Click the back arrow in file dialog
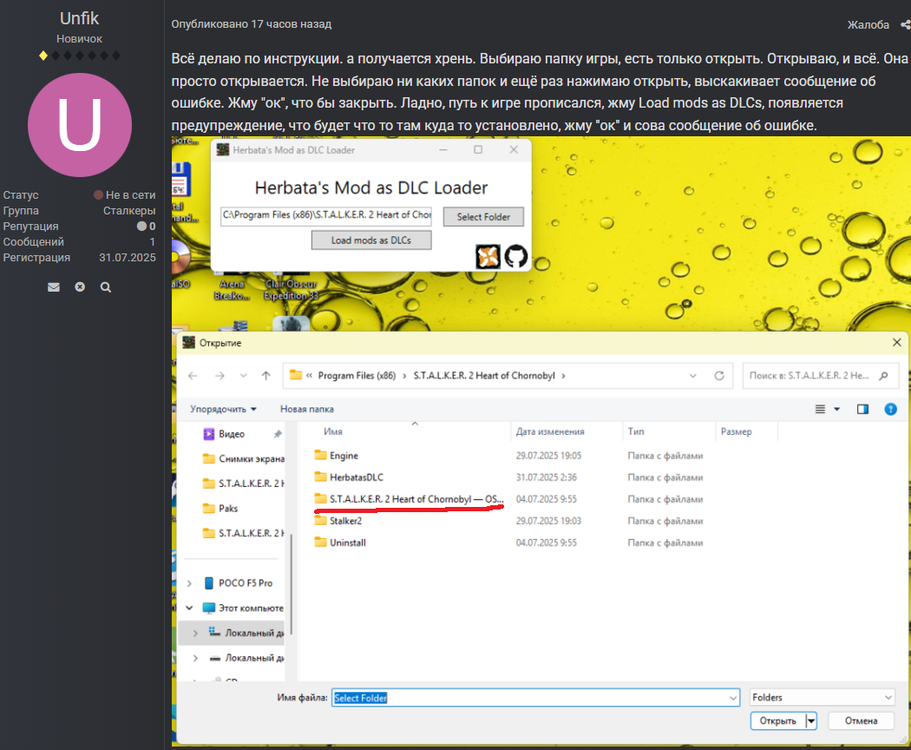Screen dimensions: 911x750 tap(193, 376)
